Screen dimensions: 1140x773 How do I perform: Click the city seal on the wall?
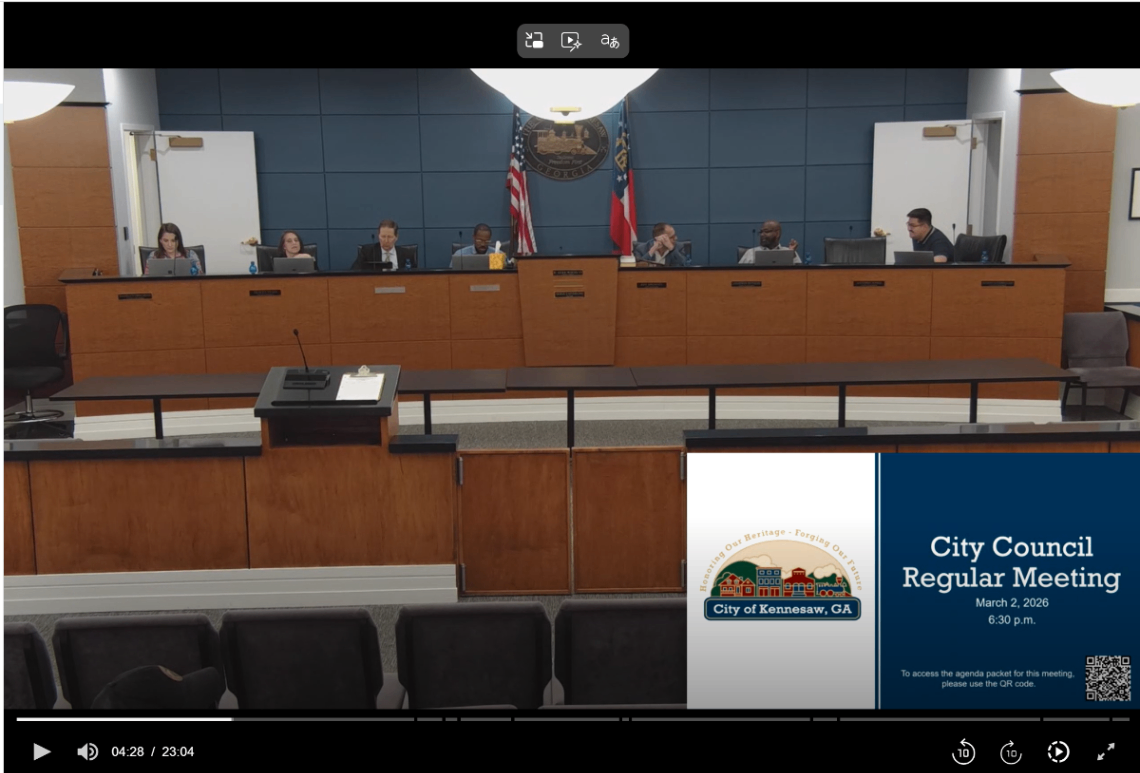pos(566,147)
